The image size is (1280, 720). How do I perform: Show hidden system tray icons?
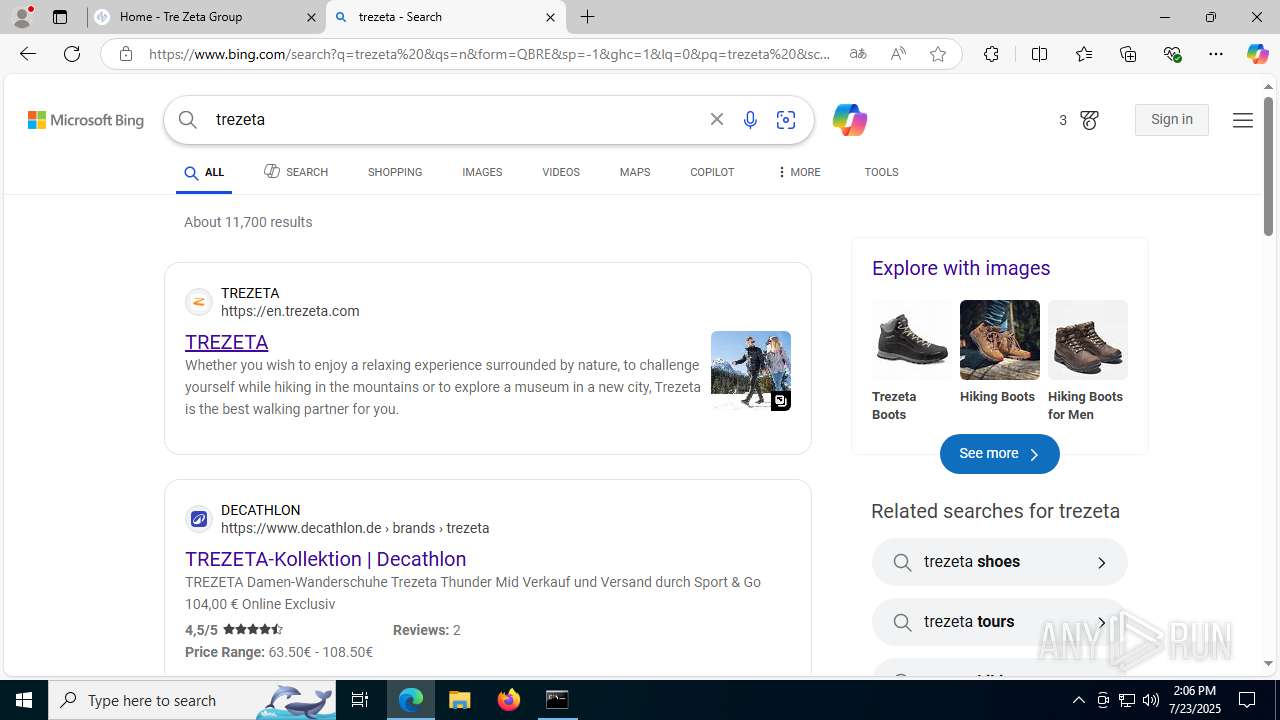1078,700
